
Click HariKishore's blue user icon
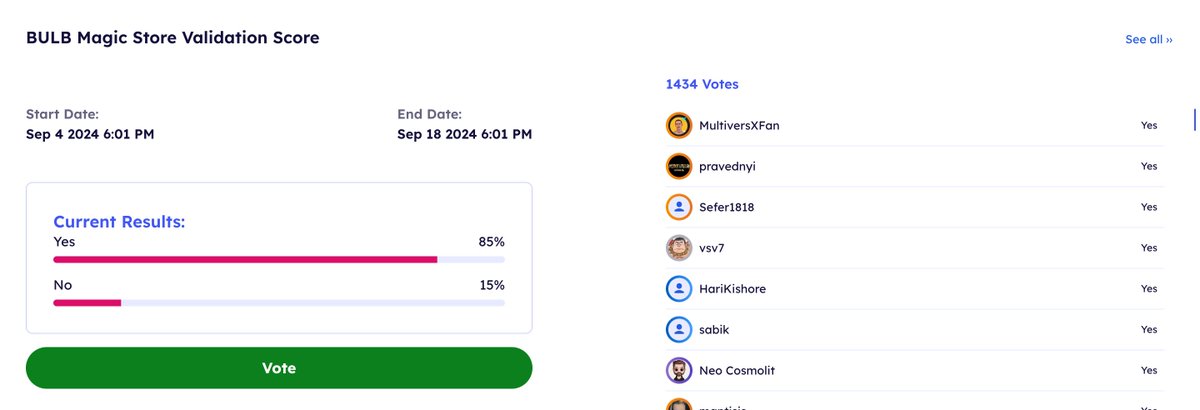(679, 289)
